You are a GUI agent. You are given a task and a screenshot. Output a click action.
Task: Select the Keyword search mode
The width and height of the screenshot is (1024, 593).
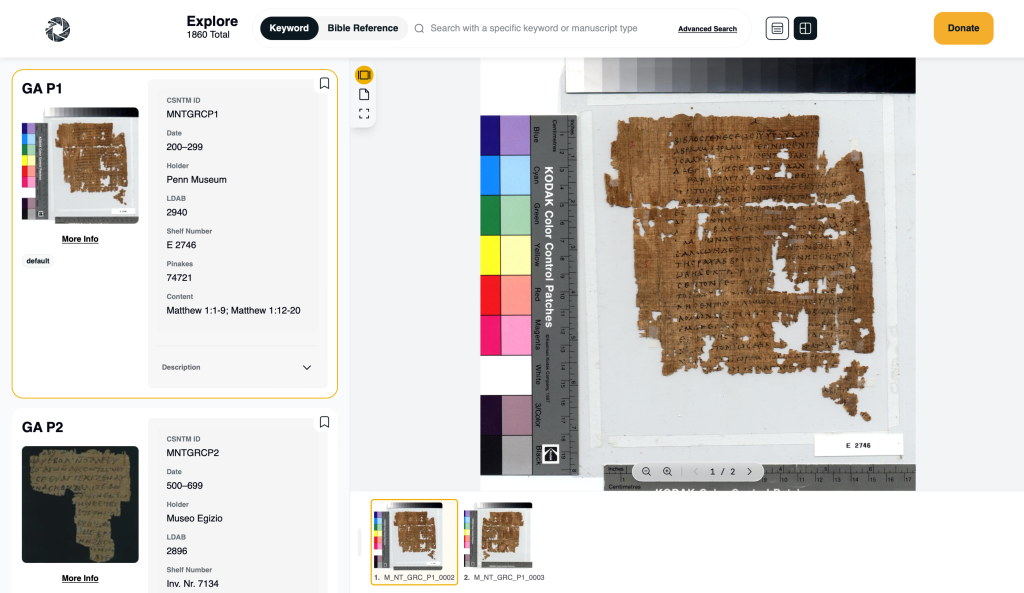pos(289,28)
